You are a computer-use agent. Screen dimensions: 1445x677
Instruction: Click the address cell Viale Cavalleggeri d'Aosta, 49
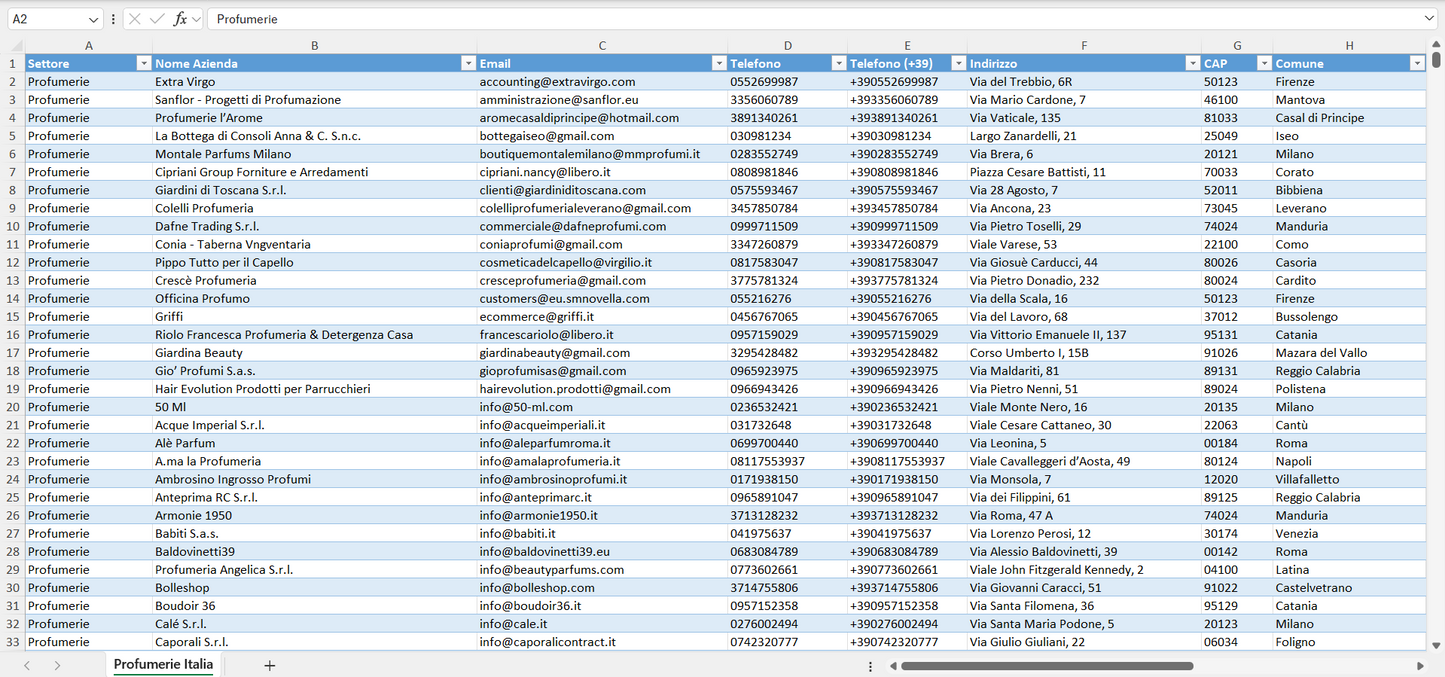[1084, 461]
